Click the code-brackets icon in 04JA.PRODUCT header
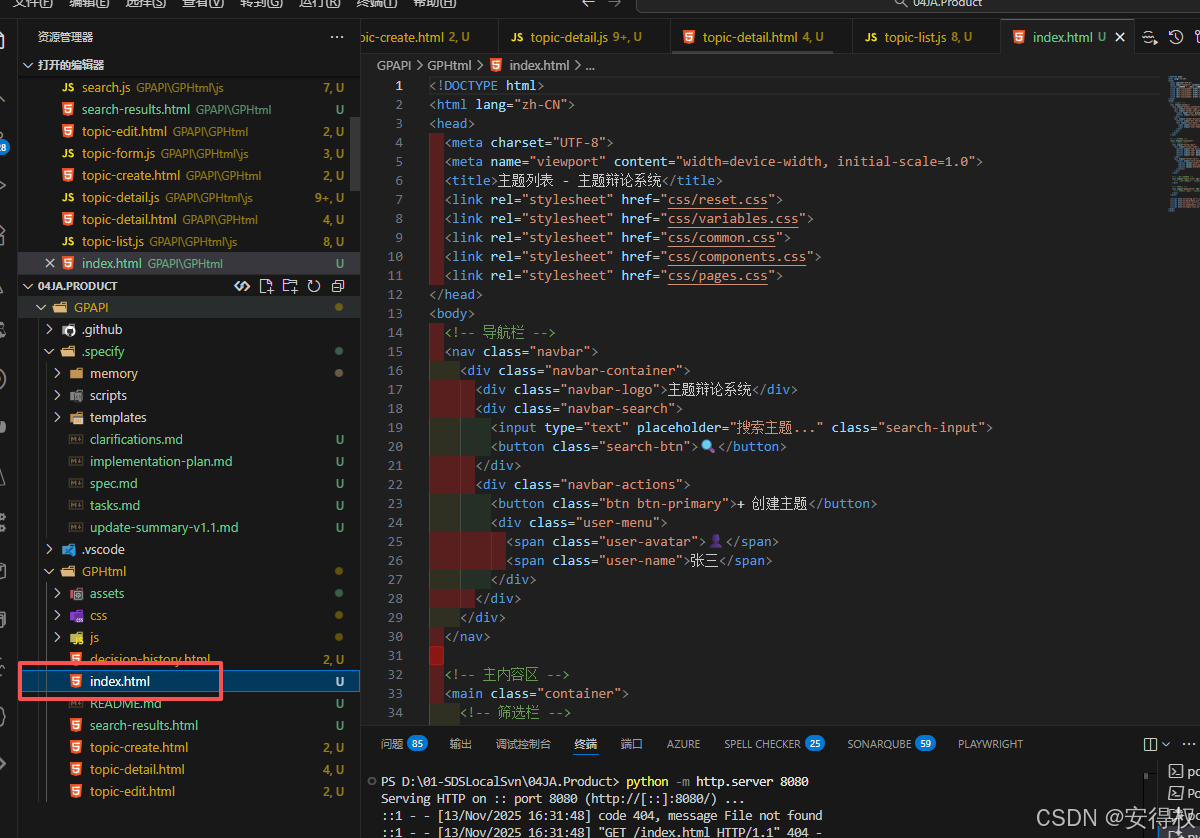Image resolution: width=1200 pixels, height=838 pixels. coord(242,286)
